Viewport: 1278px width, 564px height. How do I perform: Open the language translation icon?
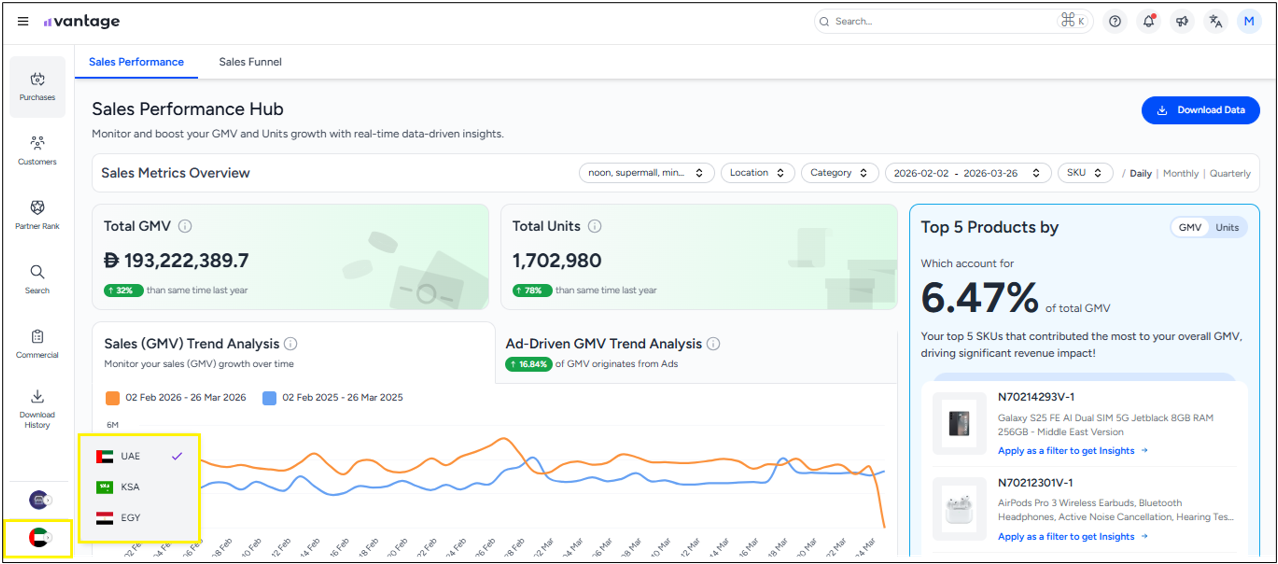click(1215, 22)
